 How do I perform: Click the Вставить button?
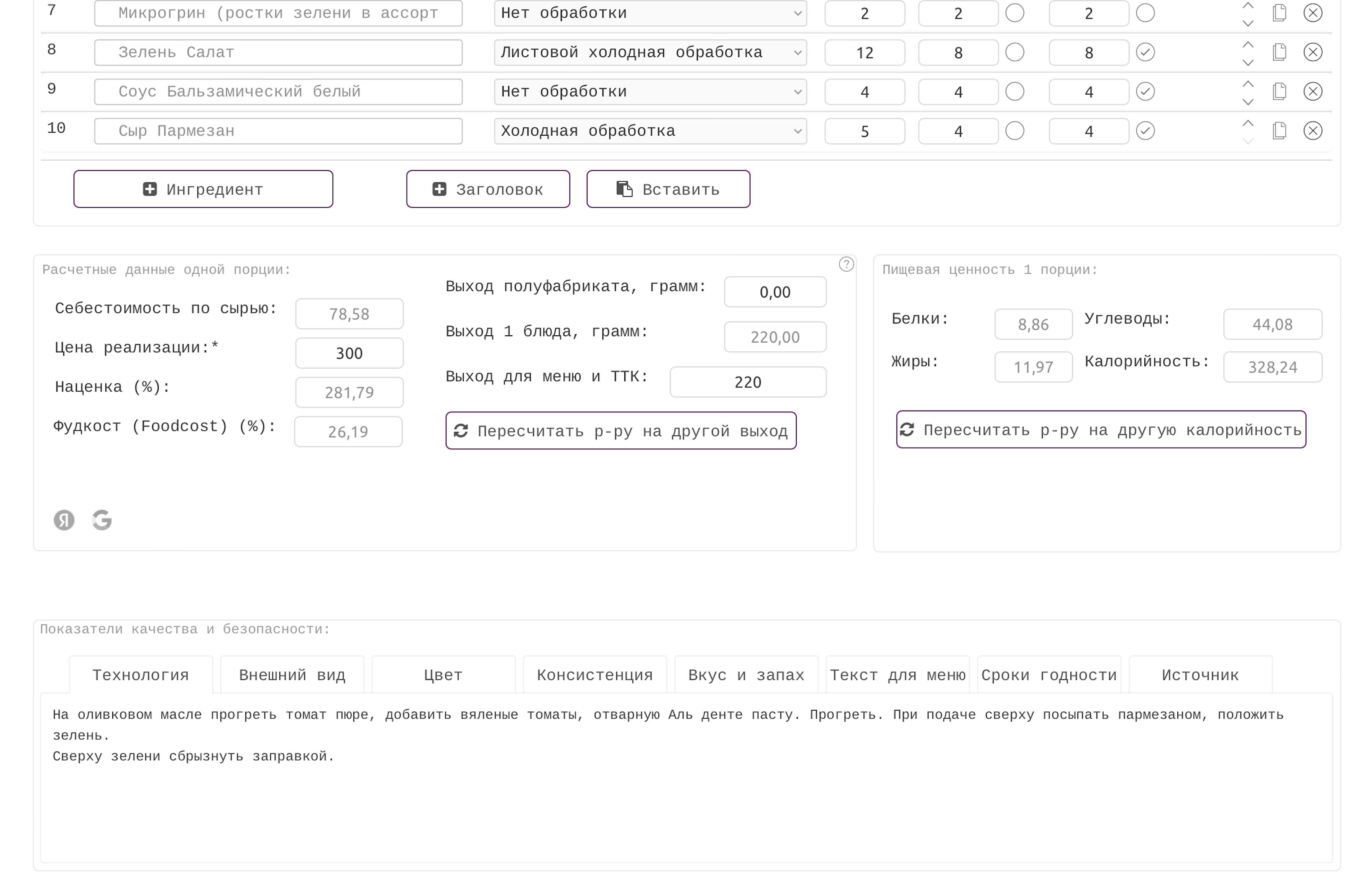[668, 189]
